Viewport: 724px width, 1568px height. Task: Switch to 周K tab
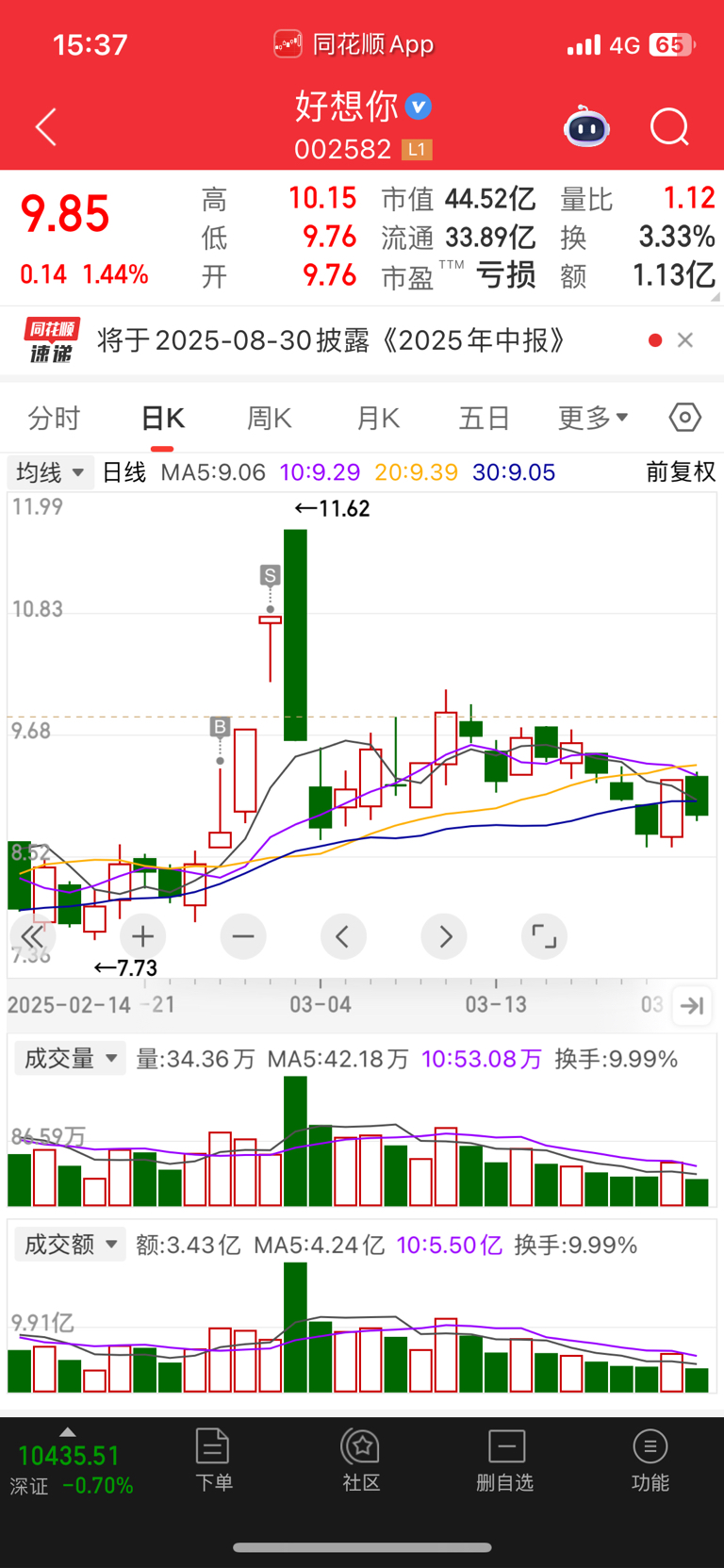(270, 418)
